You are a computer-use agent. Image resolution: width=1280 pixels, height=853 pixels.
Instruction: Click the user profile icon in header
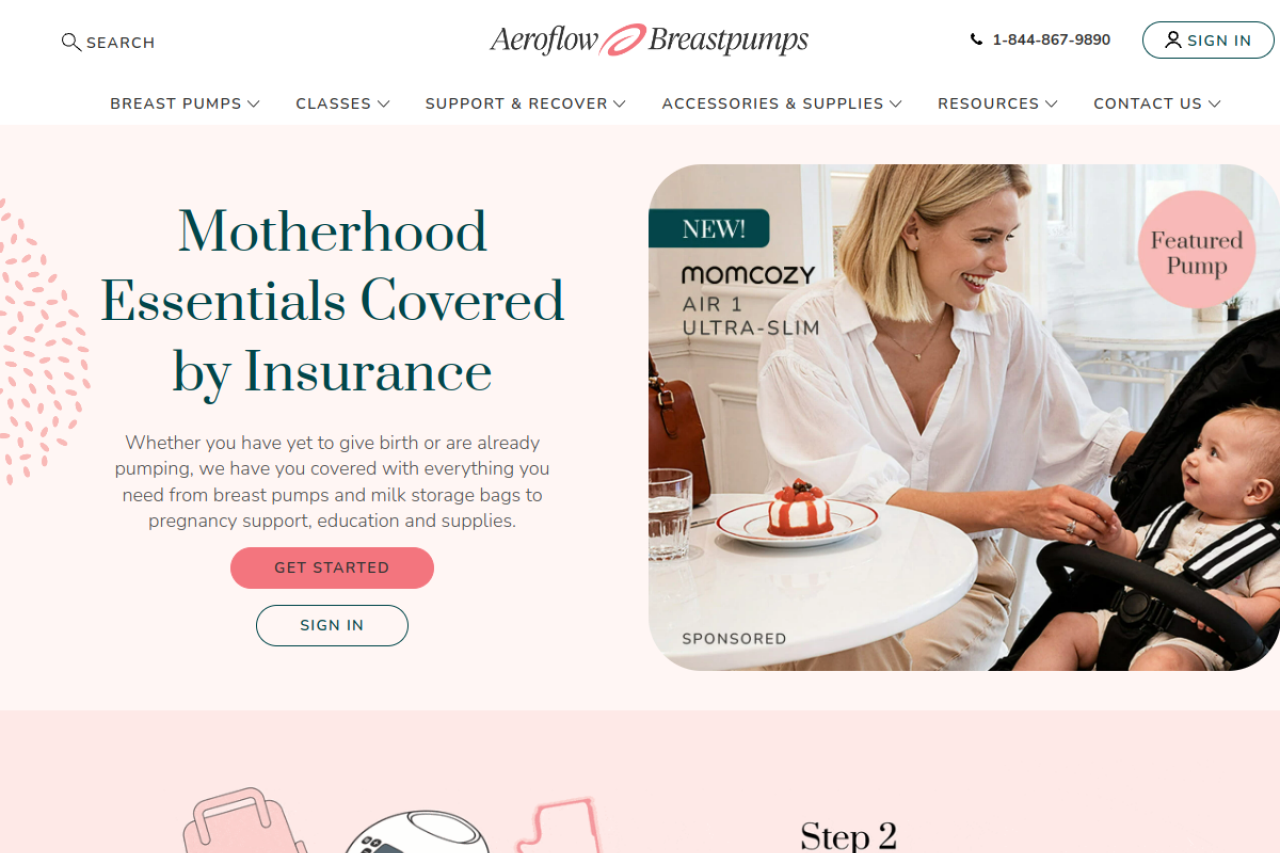pos(1173,40)
